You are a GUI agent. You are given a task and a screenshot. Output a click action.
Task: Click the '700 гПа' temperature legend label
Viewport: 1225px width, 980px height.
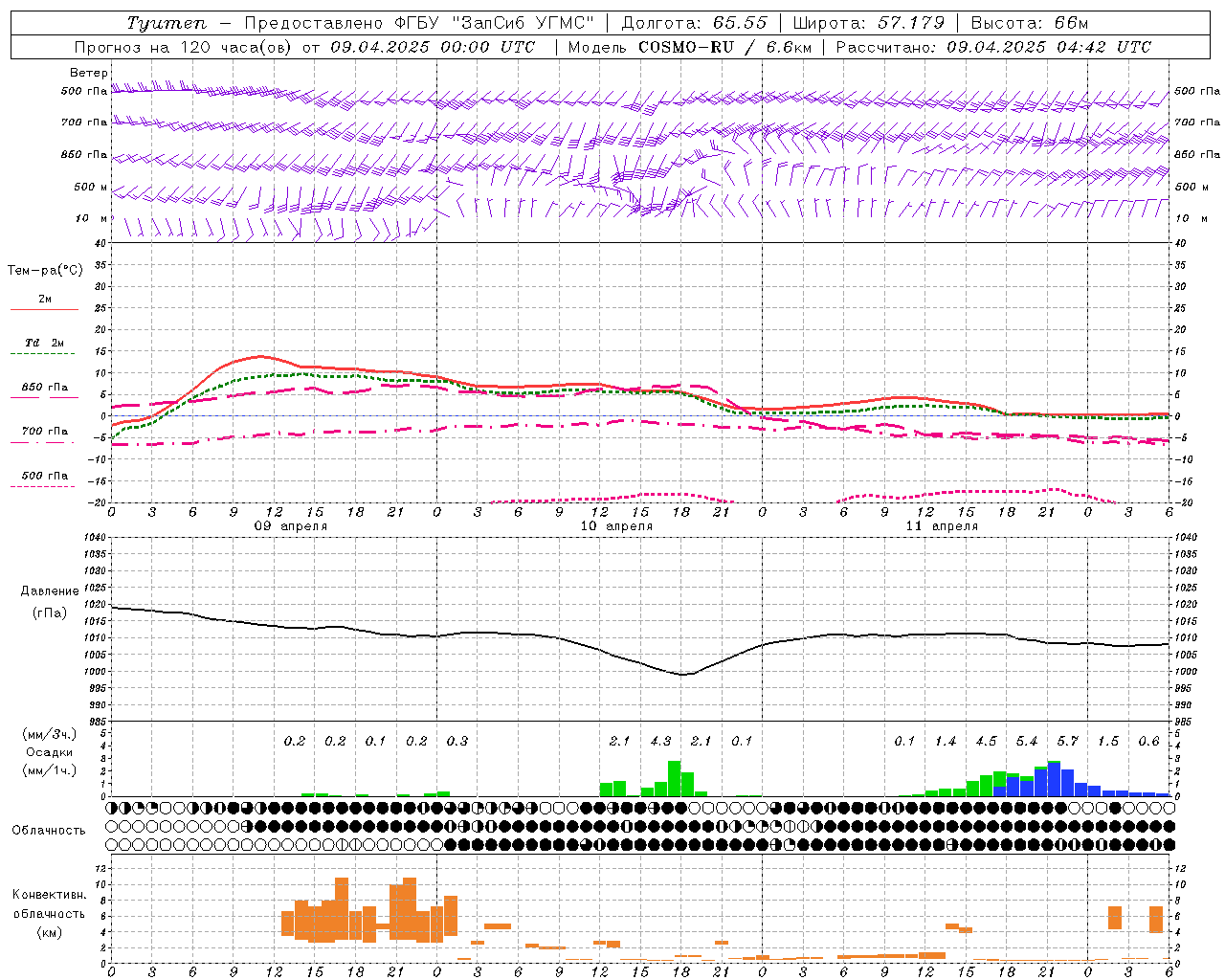[45, 432]
